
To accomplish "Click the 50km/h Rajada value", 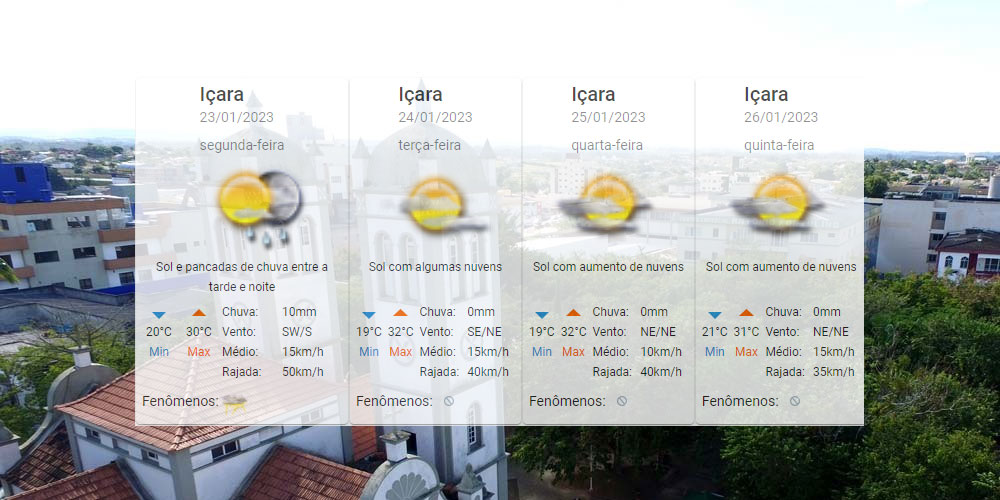I will click(x=302, y=372).
